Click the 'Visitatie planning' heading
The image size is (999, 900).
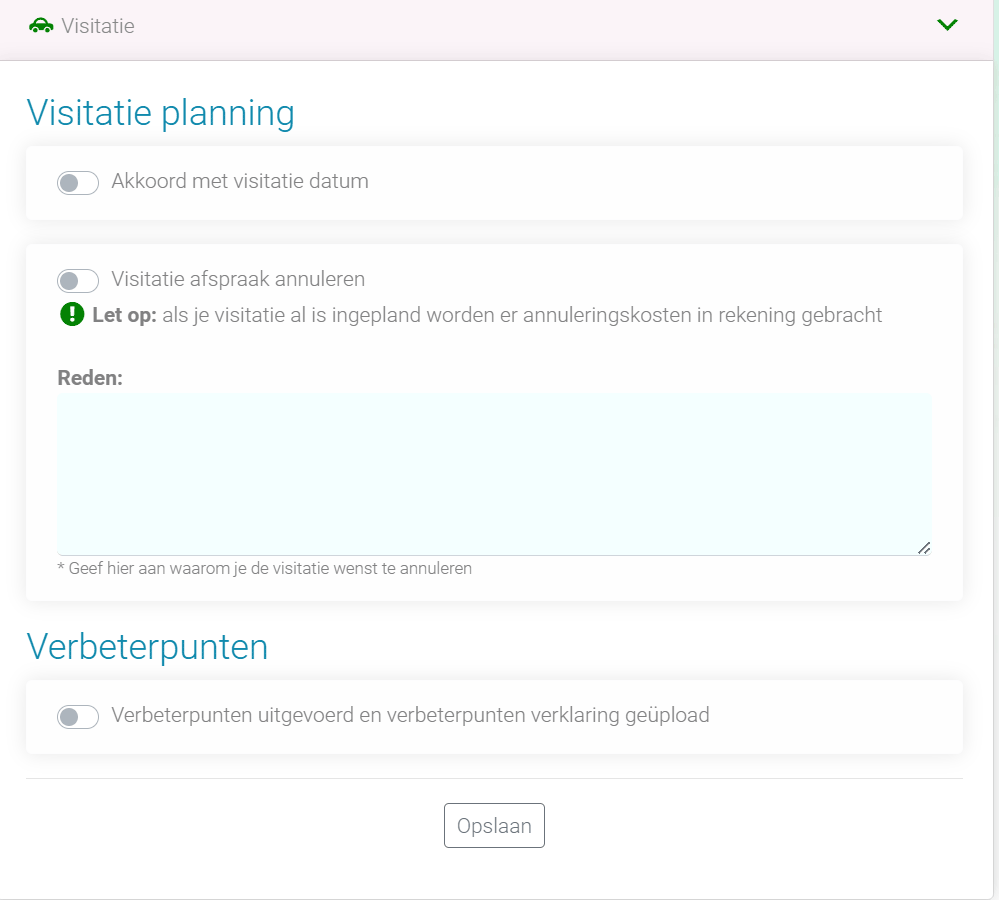(160, 113)
